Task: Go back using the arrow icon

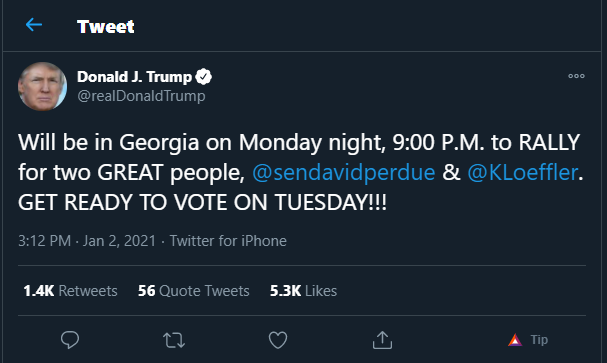Action: coord(34,25)
